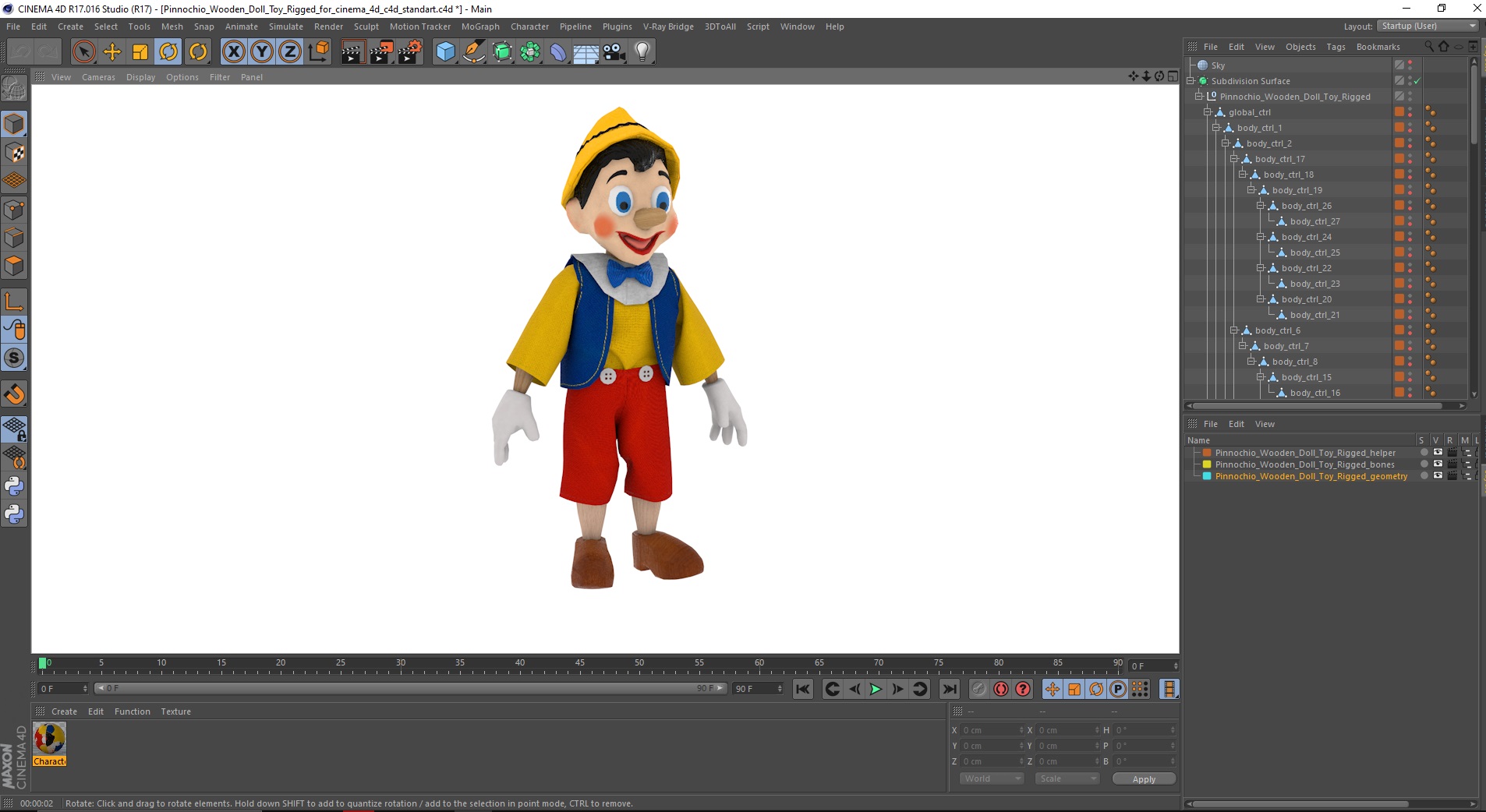1486x812 pixels.
Task: Toggle position keyframe recording
Action: (x=1053, y=689)
